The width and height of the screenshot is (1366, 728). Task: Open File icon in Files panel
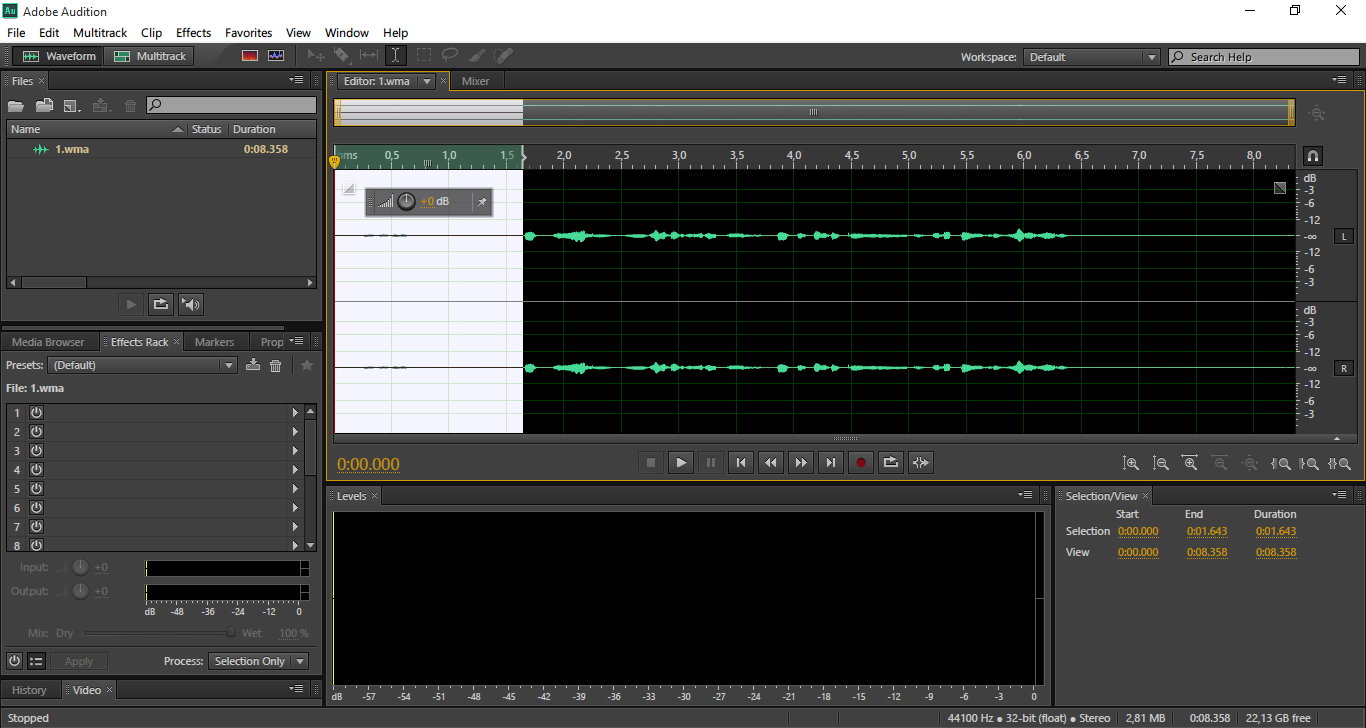pyautogui.click(x=16, y=105)
